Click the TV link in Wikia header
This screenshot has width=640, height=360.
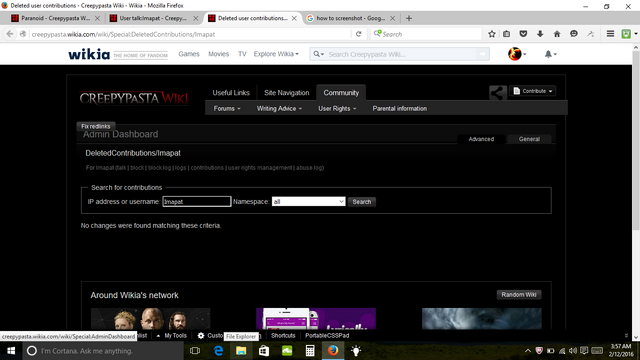(242, 54)
